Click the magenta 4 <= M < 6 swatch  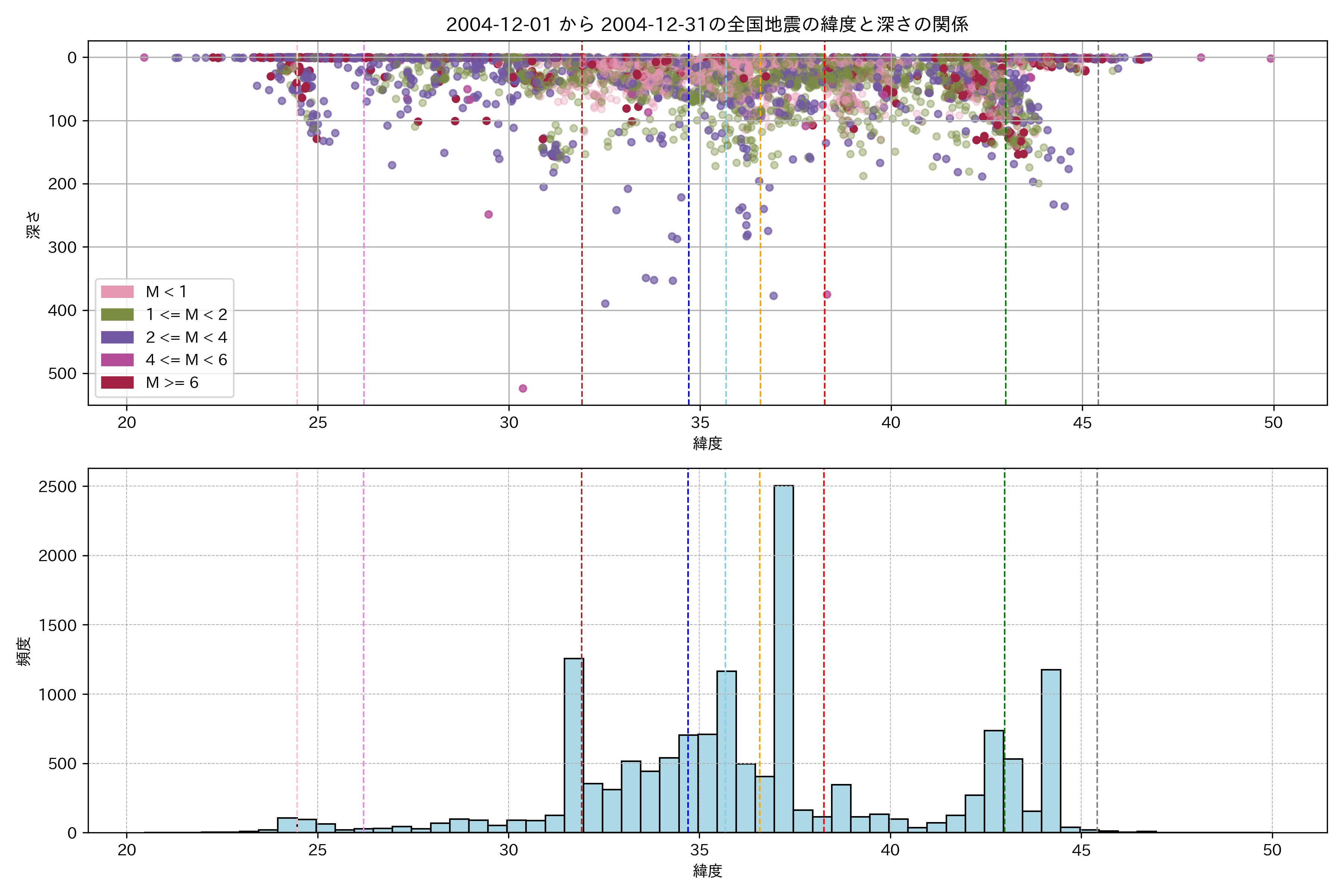pyautogui.click(x=117, y=360)
